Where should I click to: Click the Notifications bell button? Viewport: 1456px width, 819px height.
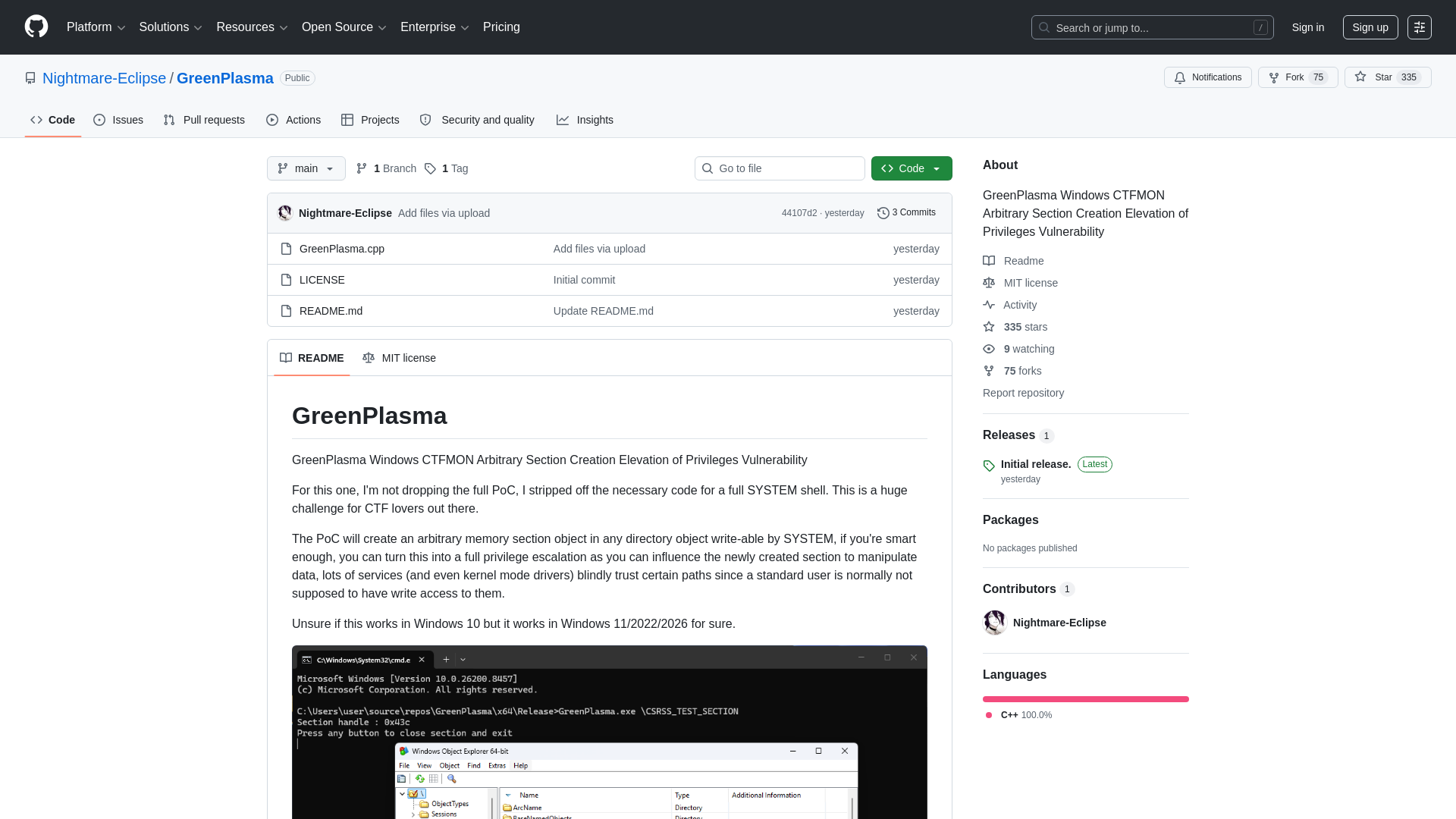coord(1208,77)
